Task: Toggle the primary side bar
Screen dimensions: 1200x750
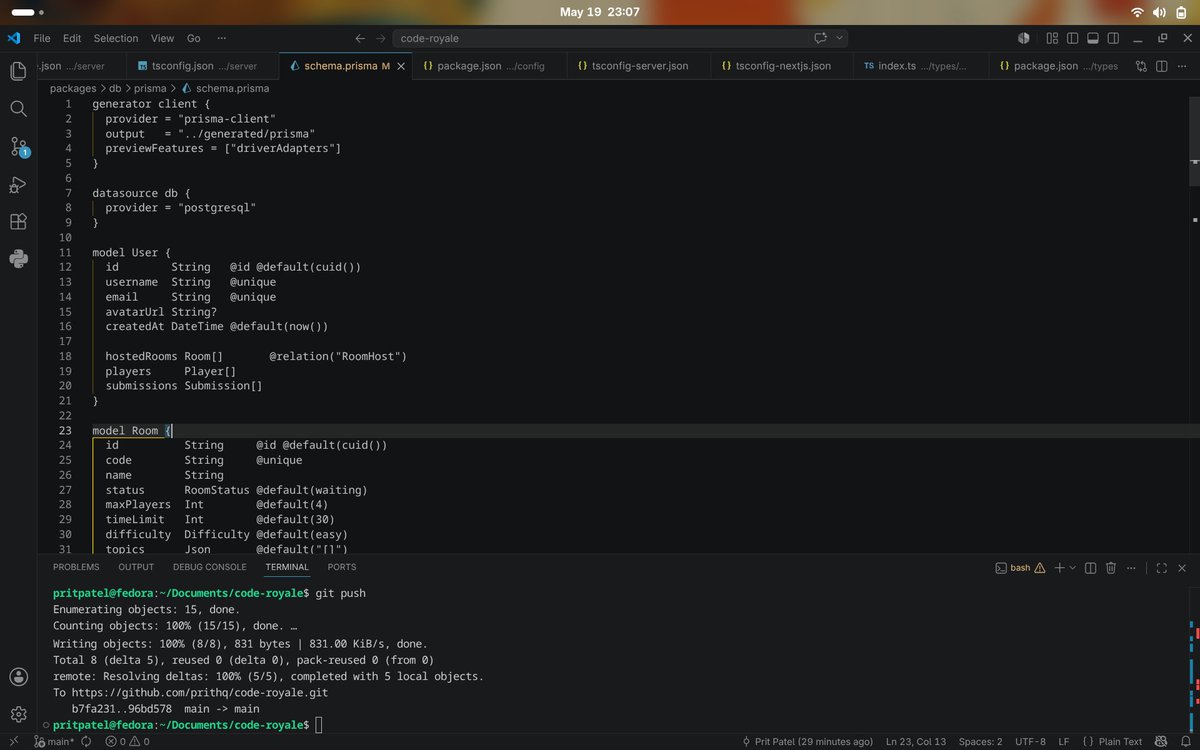Action: (x=1072, y=38)
